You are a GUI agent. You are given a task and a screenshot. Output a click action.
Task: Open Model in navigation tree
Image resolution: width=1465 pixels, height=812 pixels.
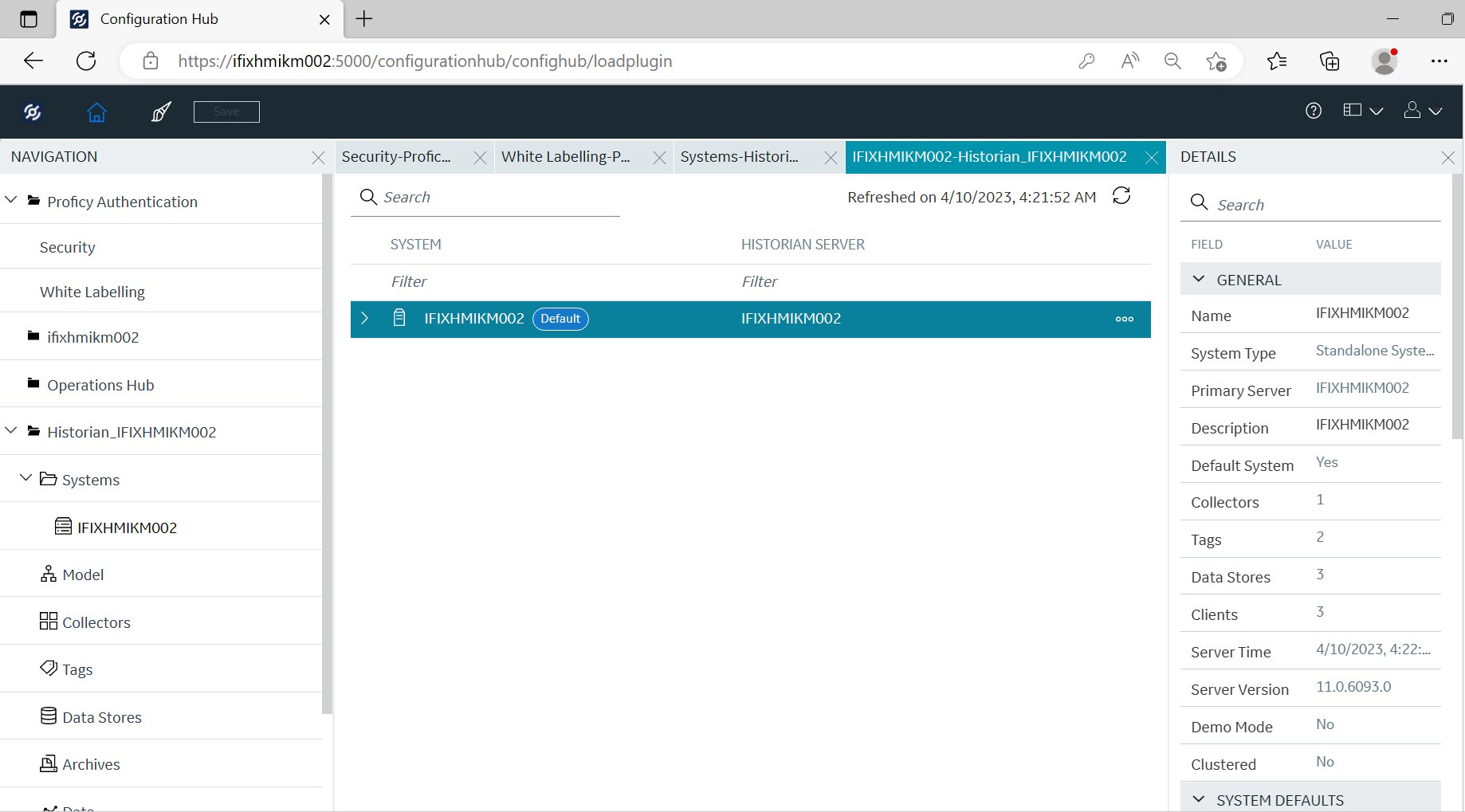tap(83, 575)
